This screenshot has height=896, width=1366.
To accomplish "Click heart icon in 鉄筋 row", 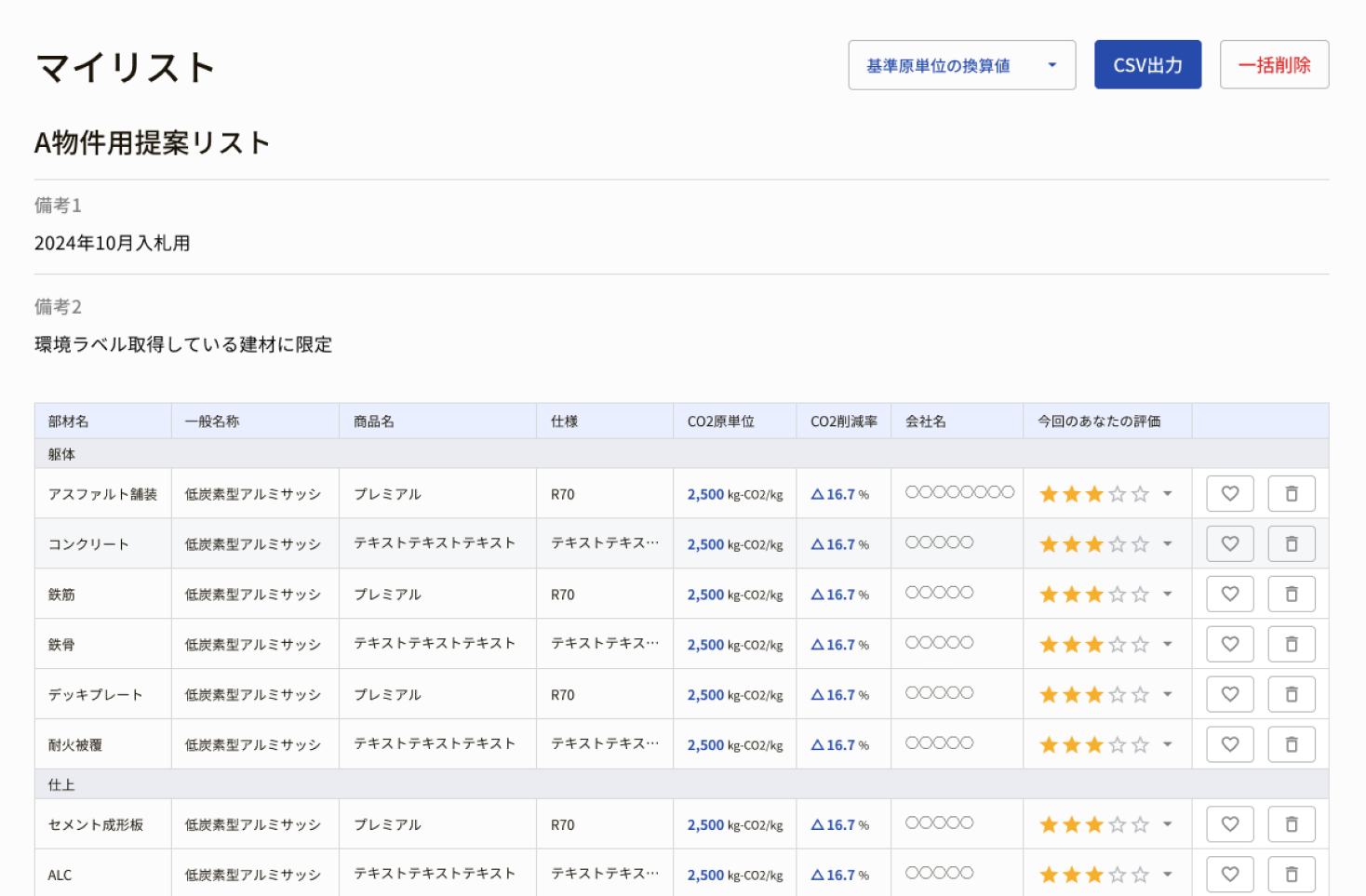I will coord(1230,595).
